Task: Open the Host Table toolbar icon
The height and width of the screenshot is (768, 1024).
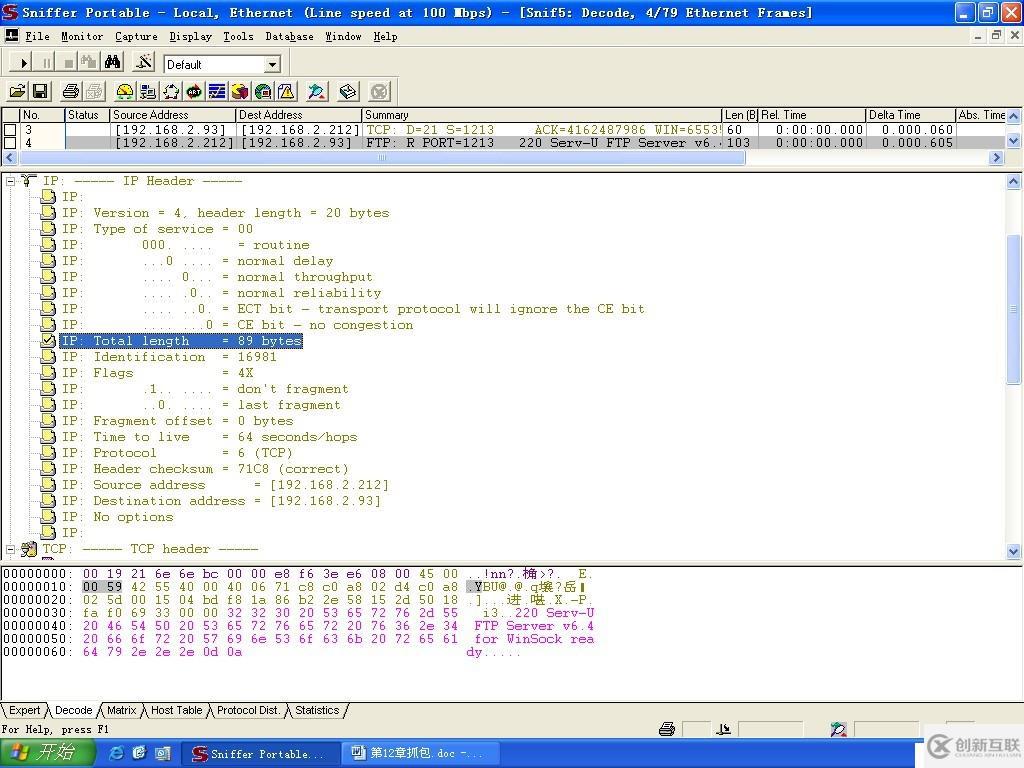Action: (148, 91)
